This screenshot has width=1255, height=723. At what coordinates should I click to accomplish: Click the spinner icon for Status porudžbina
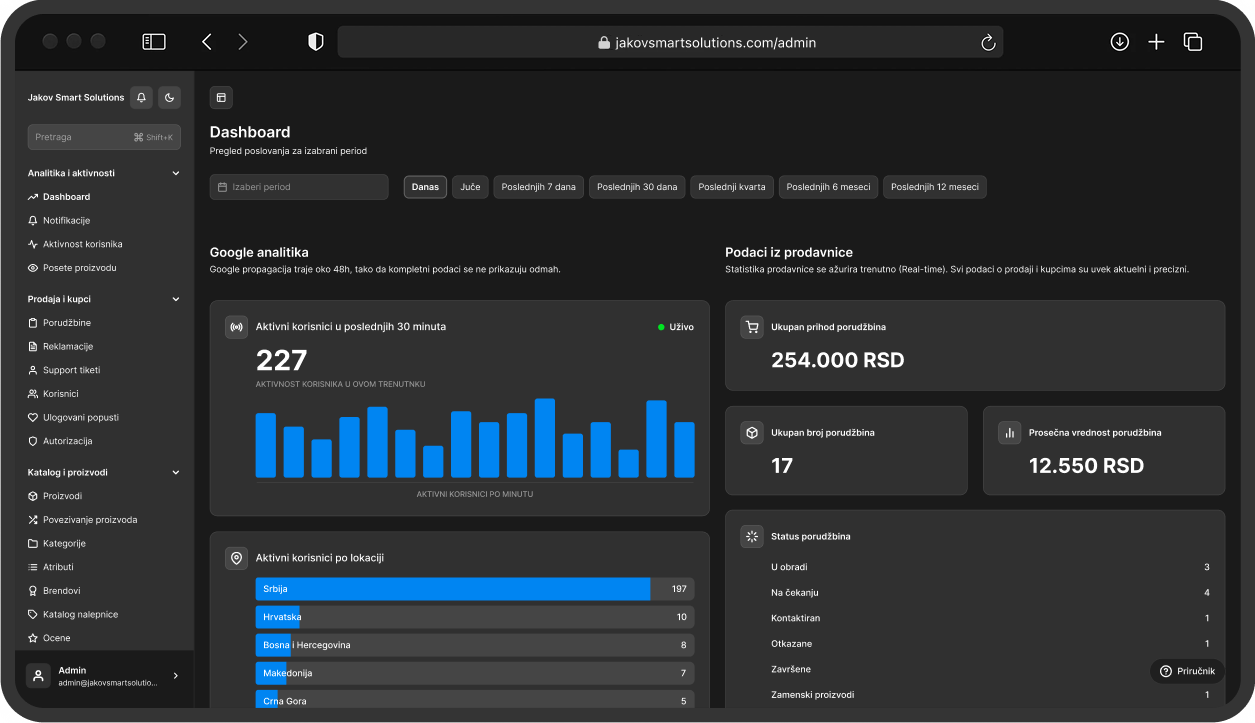(752, 537)
